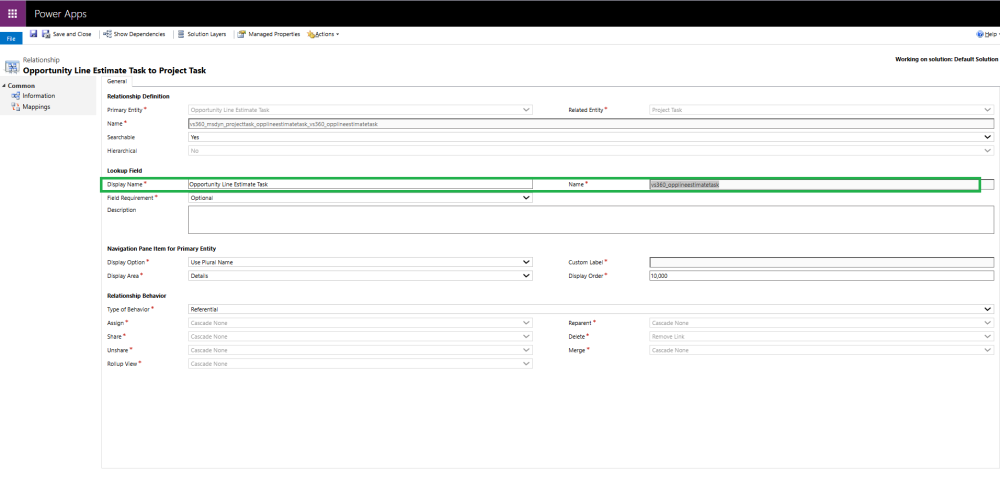Click the save floppy disk icon
Screen dimensions: 1000x481
click(x=33, y=34)
